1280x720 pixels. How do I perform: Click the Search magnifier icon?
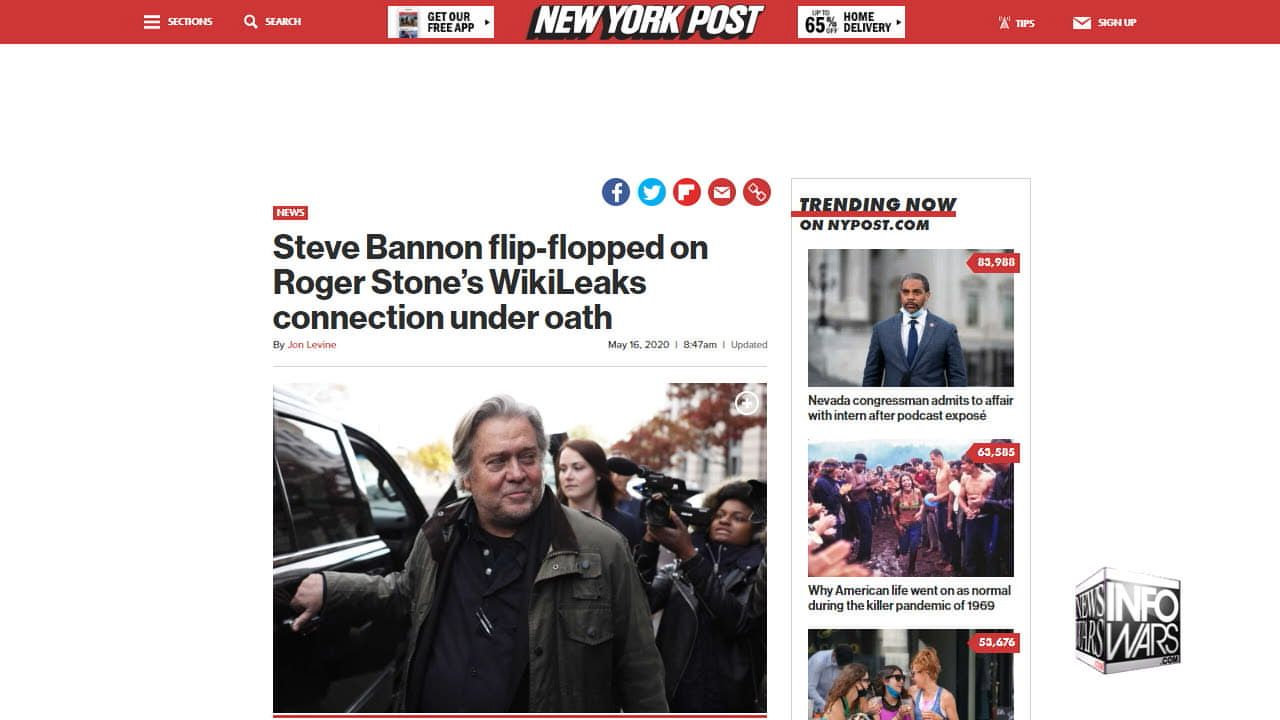coord(251,22)
